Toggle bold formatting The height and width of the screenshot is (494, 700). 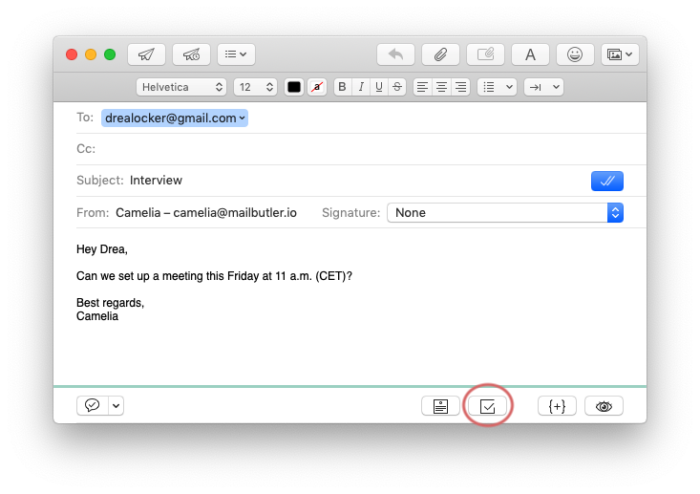pyautogui.click(x=342, y=87)
